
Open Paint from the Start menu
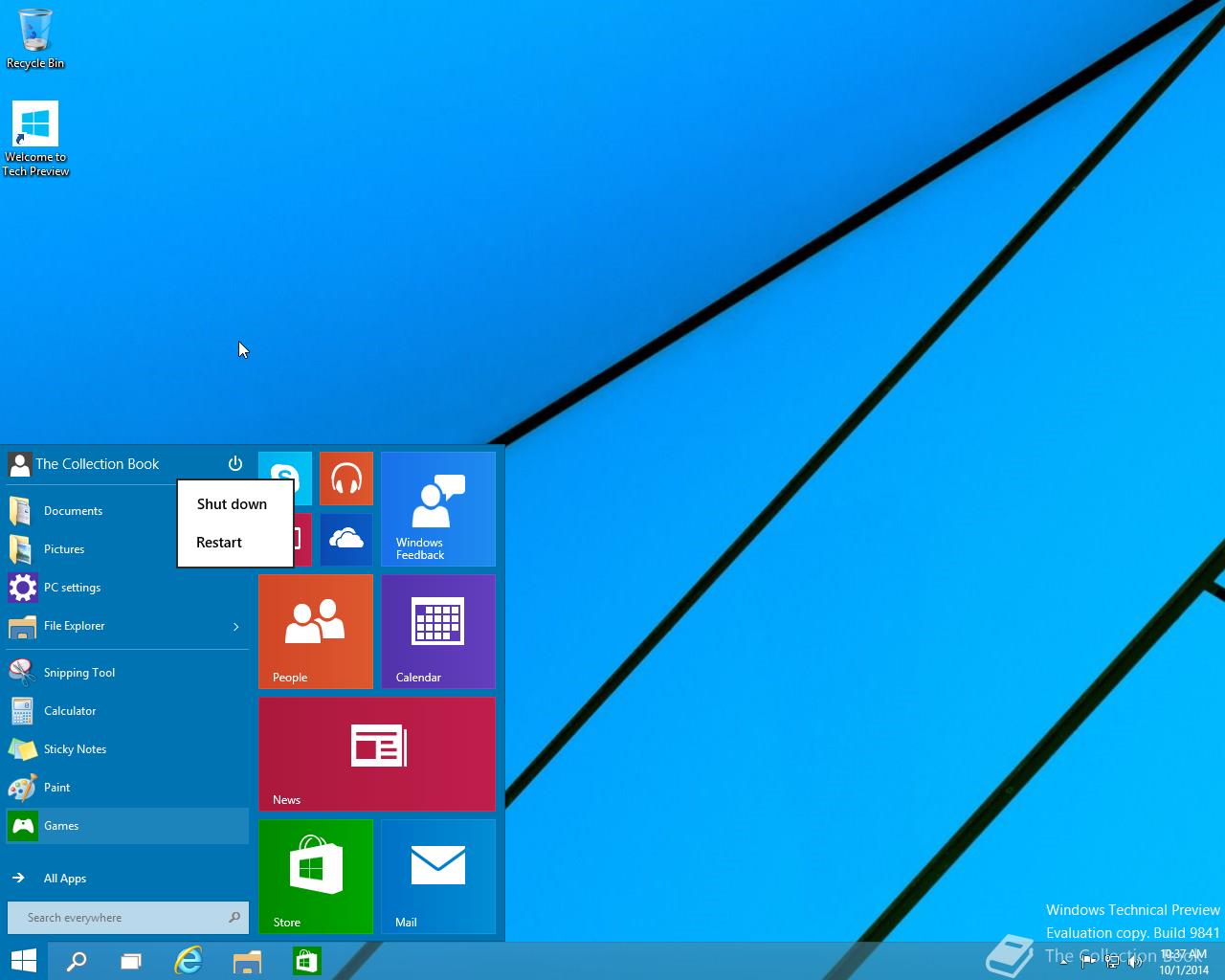127,788
